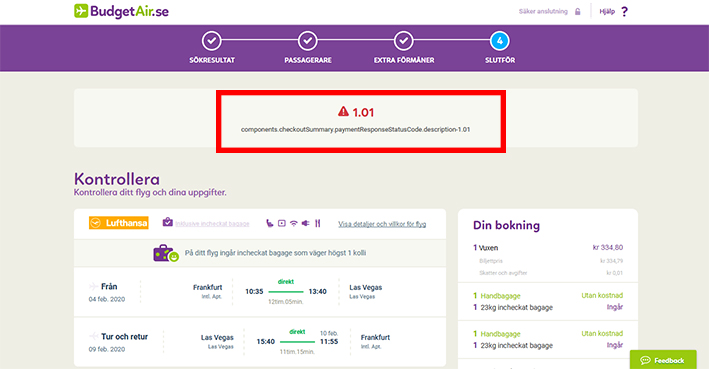Select step 4 Slutför circle
The height and width of the screenshot is (369, 709).
500,41
